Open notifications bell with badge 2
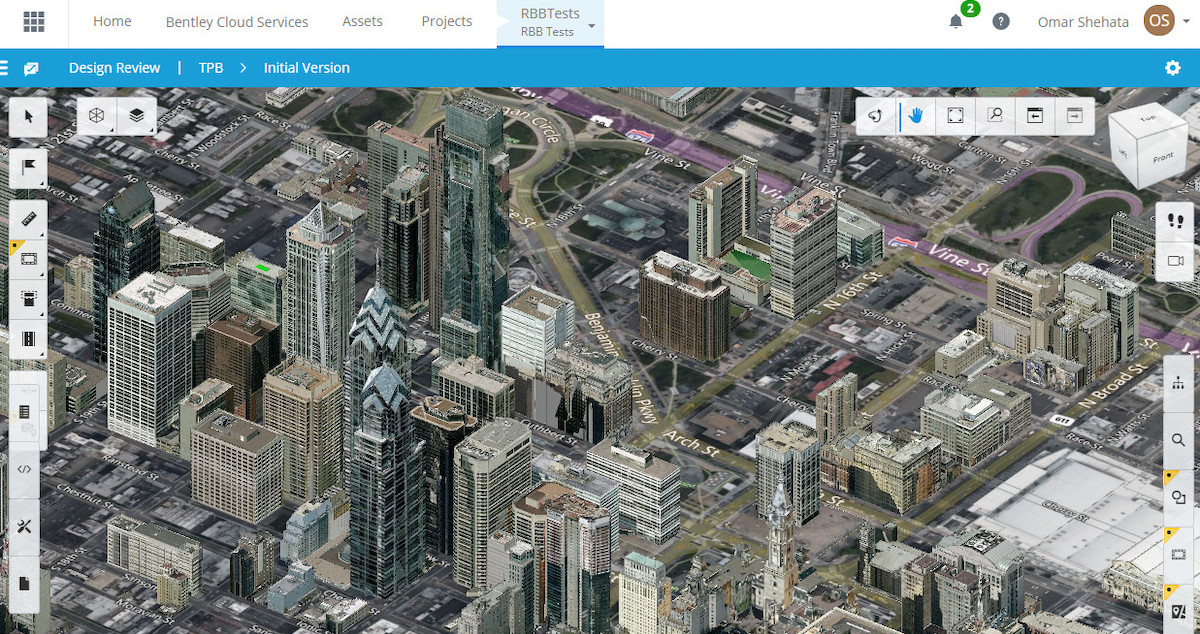The image size is (1200, 634). pyautogui.click(x=956, y=21)
